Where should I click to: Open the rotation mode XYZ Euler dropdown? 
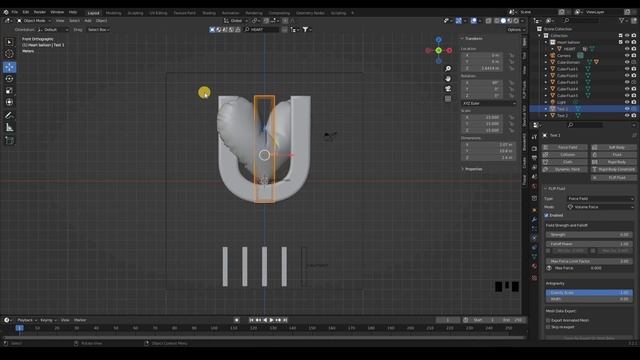tap(489, 103)
